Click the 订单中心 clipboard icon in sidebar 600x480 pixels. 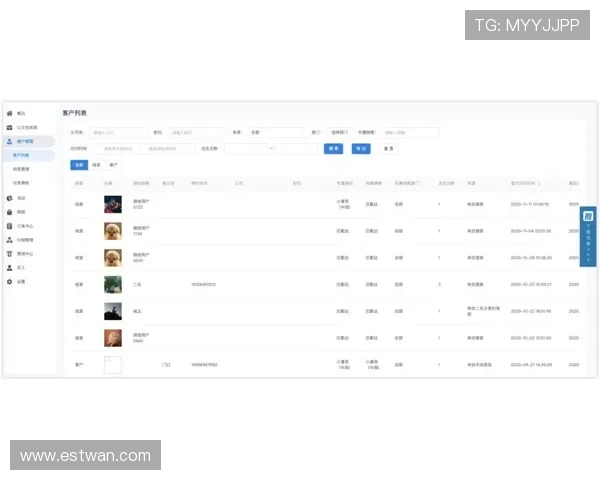9,226
